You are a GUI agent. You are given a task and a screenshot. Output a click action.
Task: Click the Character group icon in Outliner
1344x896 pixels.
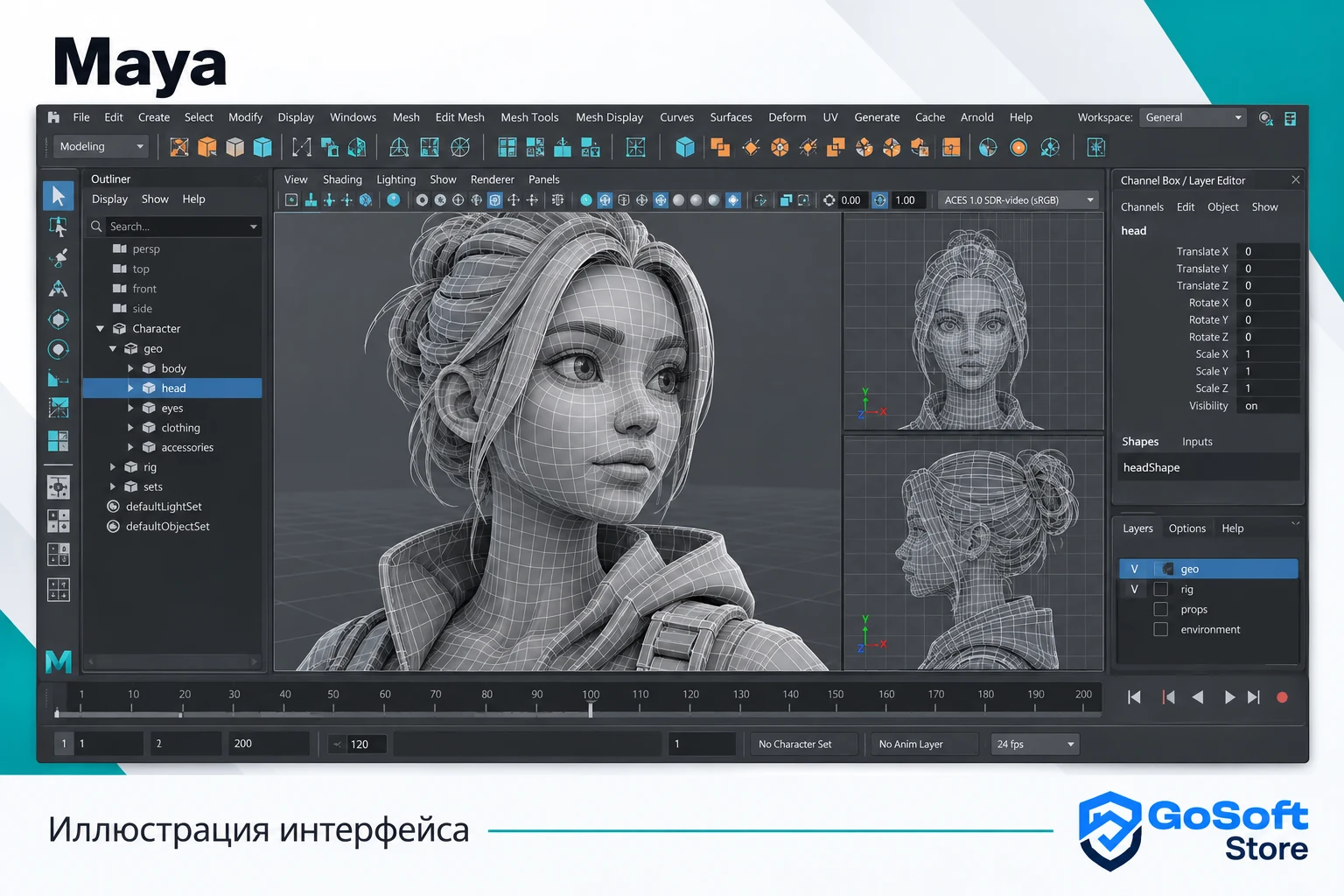(120, 329)
